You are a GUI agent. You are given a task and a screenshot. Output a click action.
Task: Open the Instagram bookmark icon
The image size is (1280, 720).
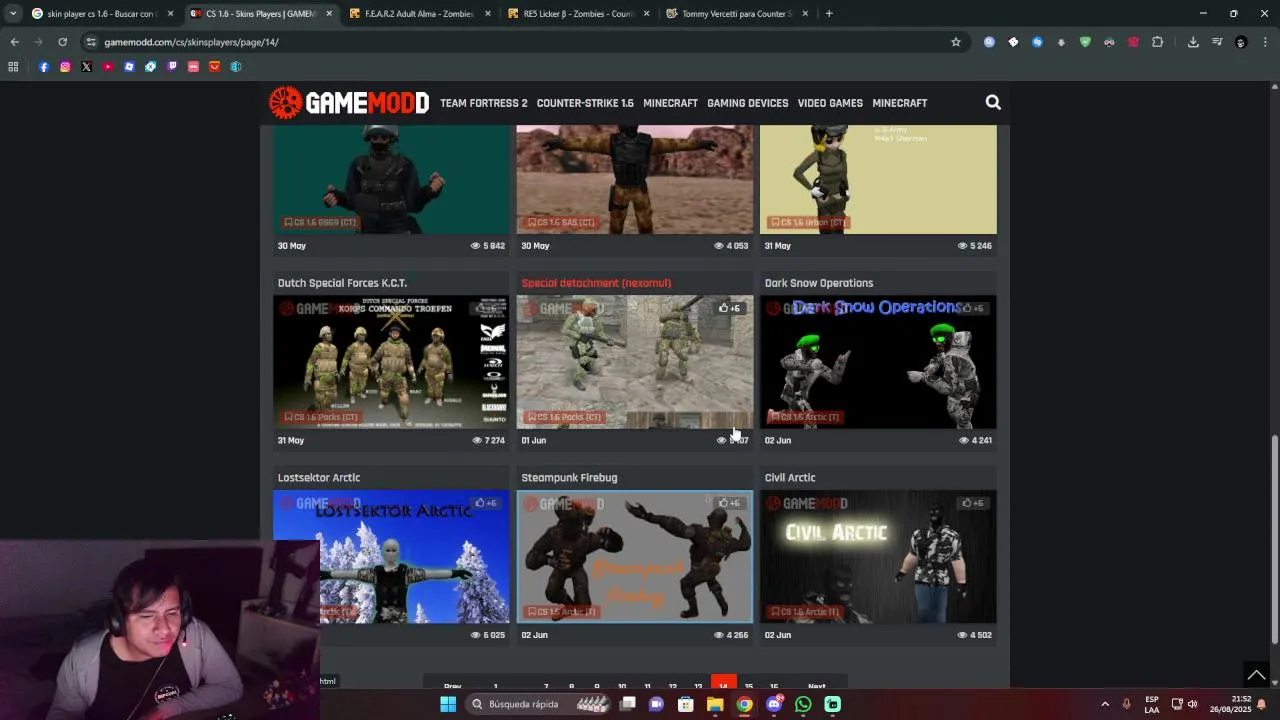click(65, 67)
